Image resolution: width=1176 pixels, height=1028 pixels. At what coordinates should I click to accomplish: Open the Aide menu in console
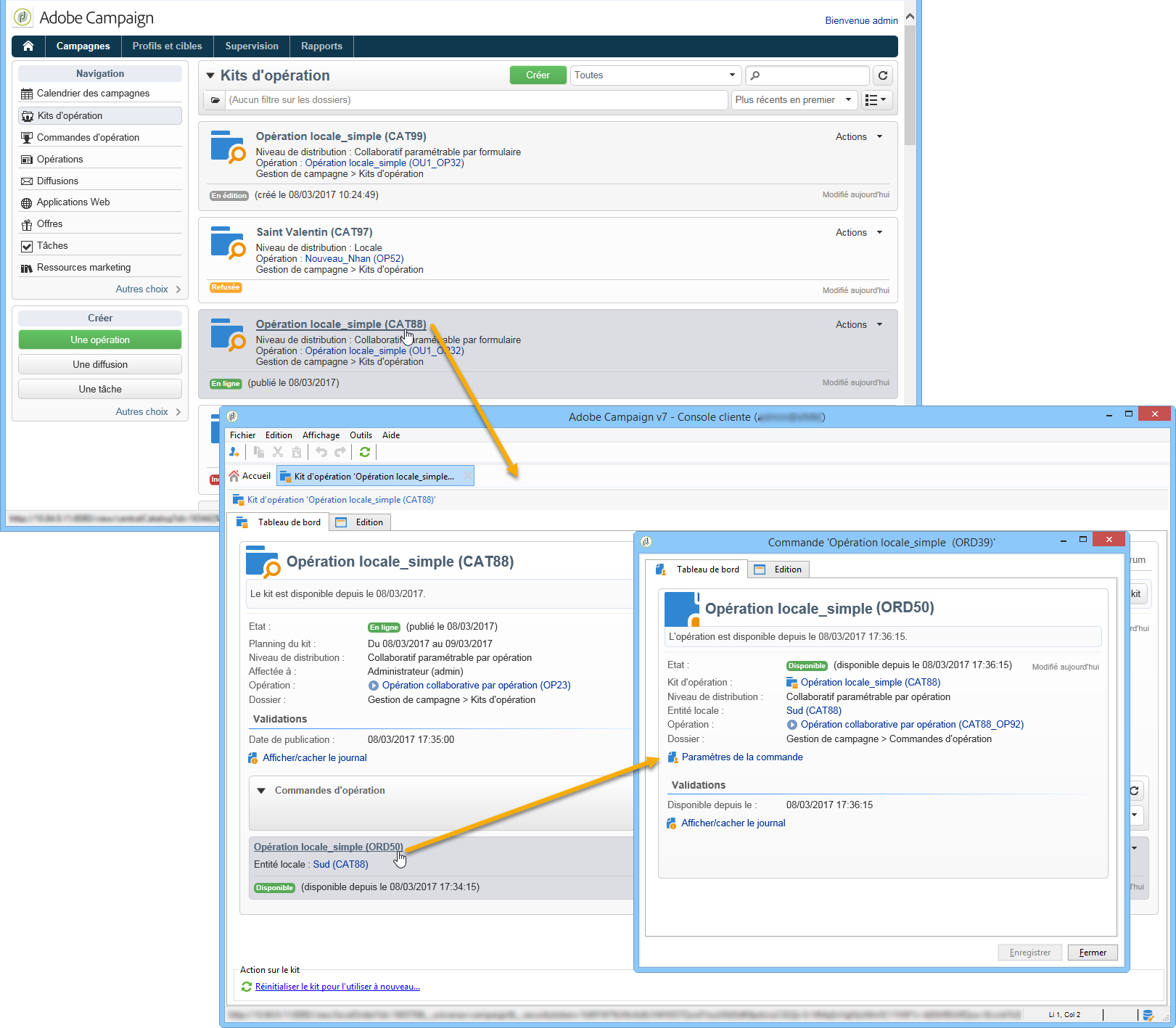pos(391,435)
